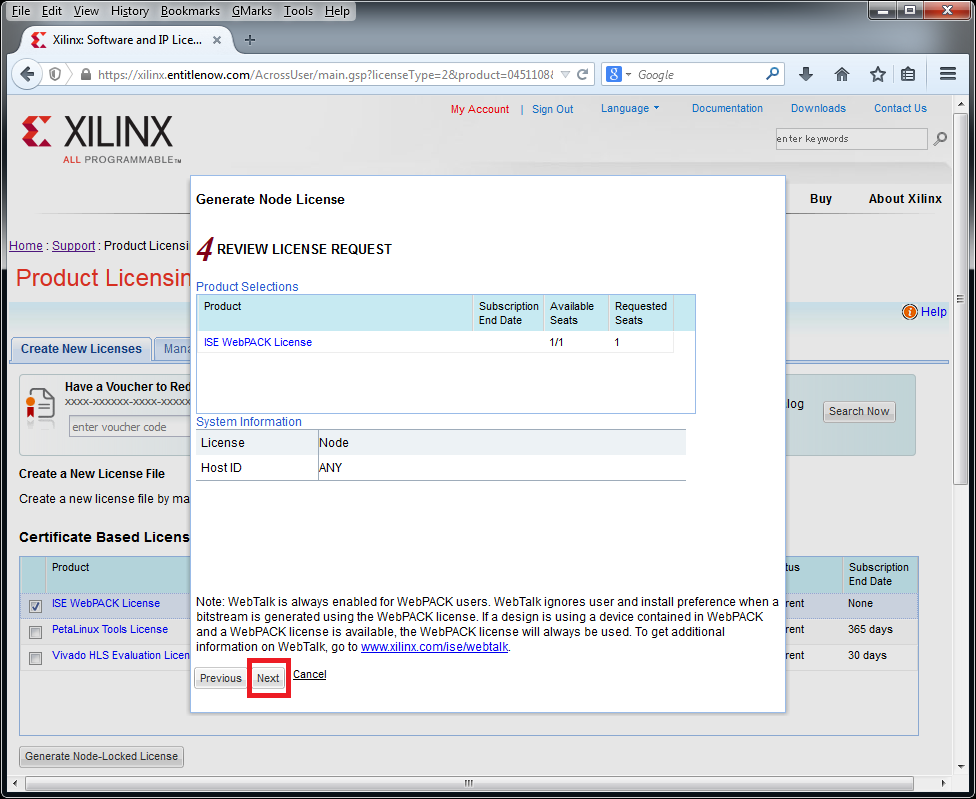Open the www.xilinx.com/ise/webtalk link
This screenshot has height=799, width=976.
point(434,647)
